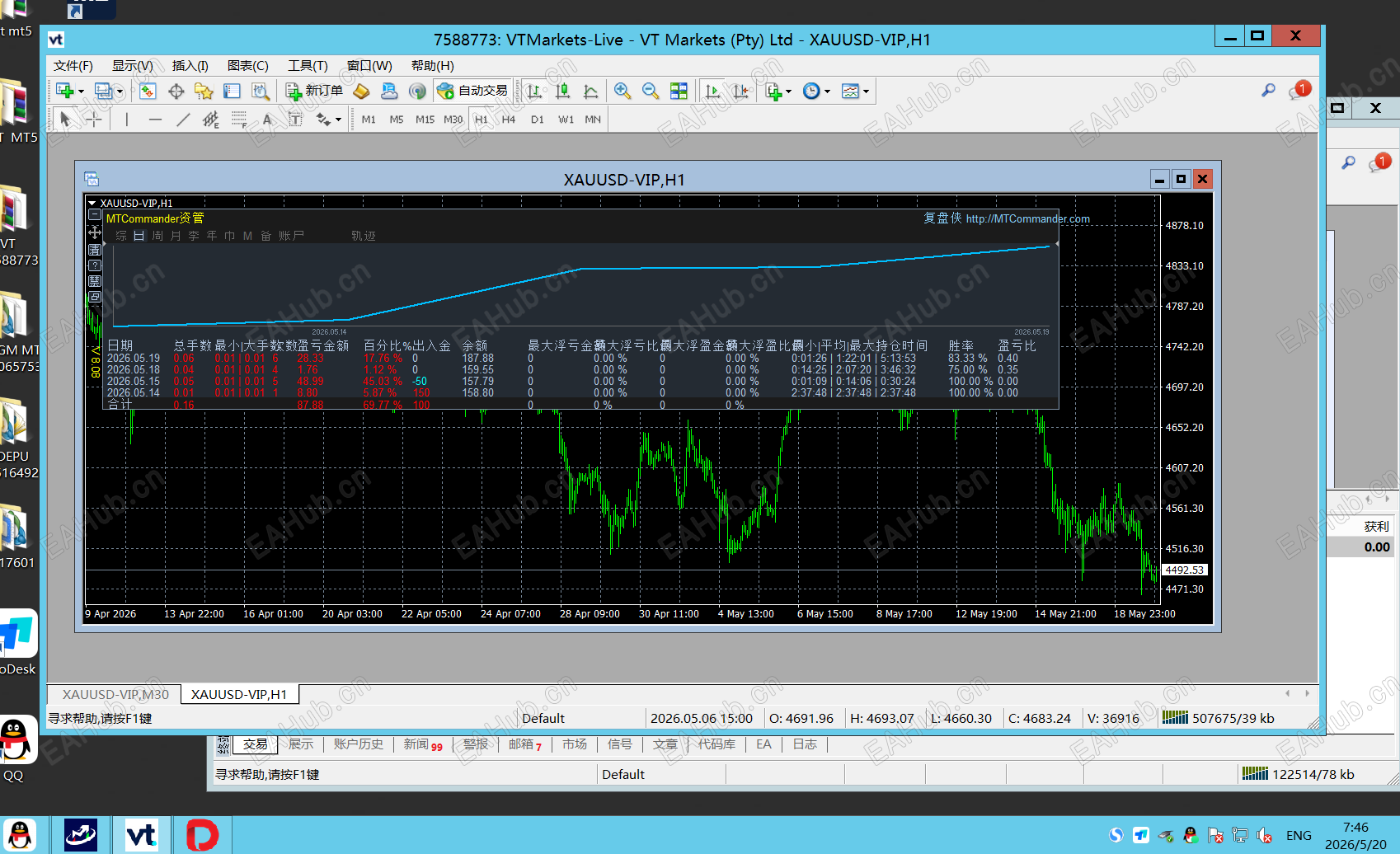The image size is (1400, 854).
Task: Click the notification chat bubble icon in toolbar
Action: [1298, 90]
